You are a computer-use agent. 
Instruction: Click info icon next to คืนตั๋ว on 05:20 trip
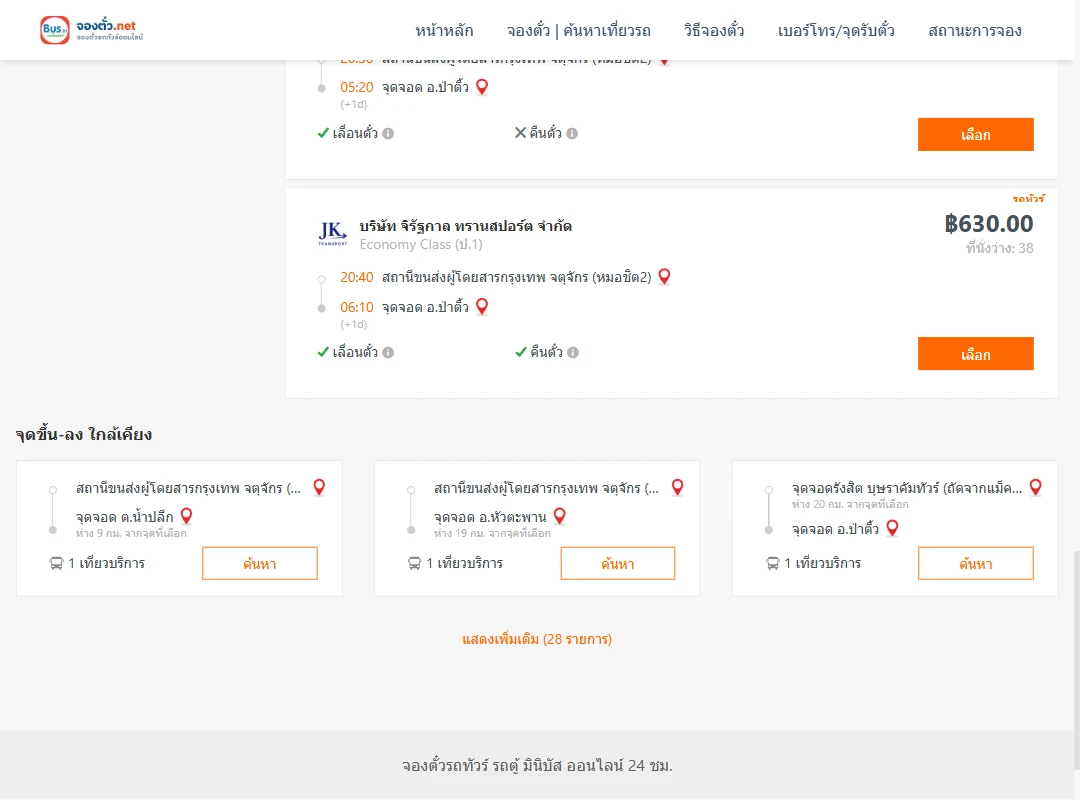(572, 134)
